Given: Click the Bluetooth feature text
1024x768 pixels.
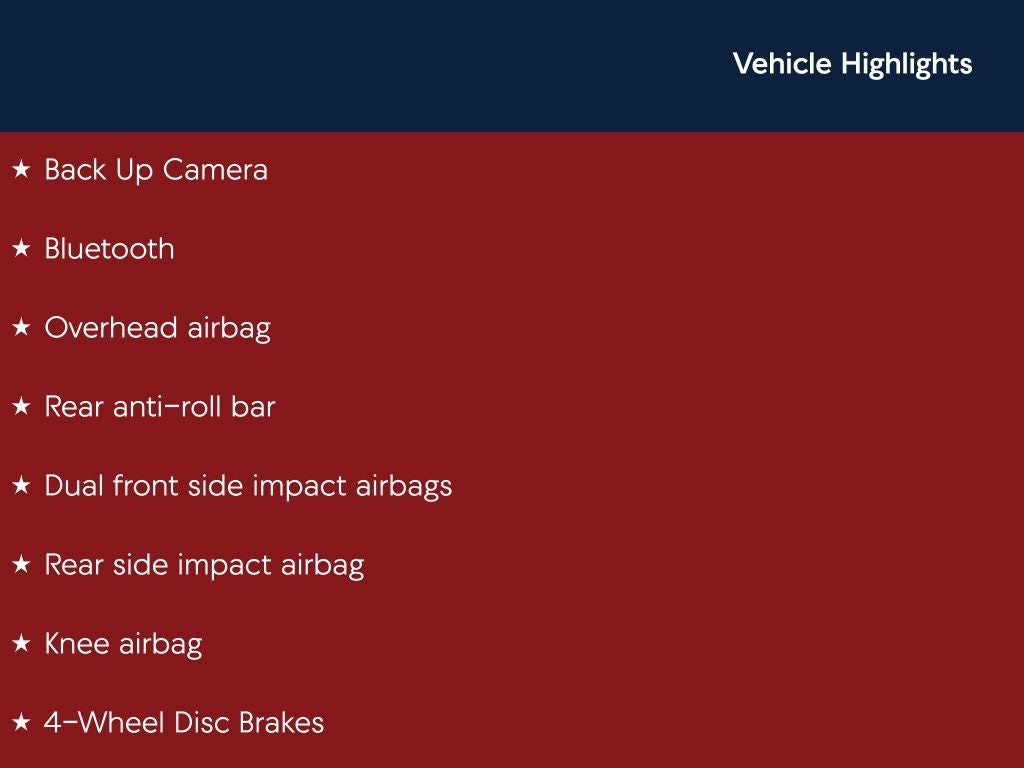Looking at the screenshot, I should [x=109, y=249].
